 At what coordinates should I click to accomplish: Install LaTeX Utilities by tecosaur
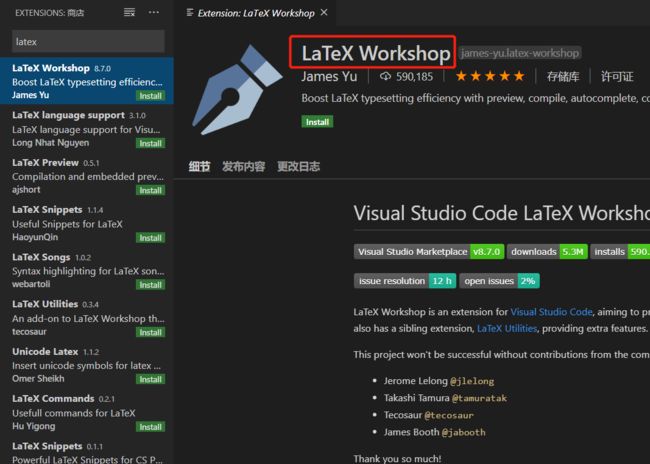(x=150, y=332)
